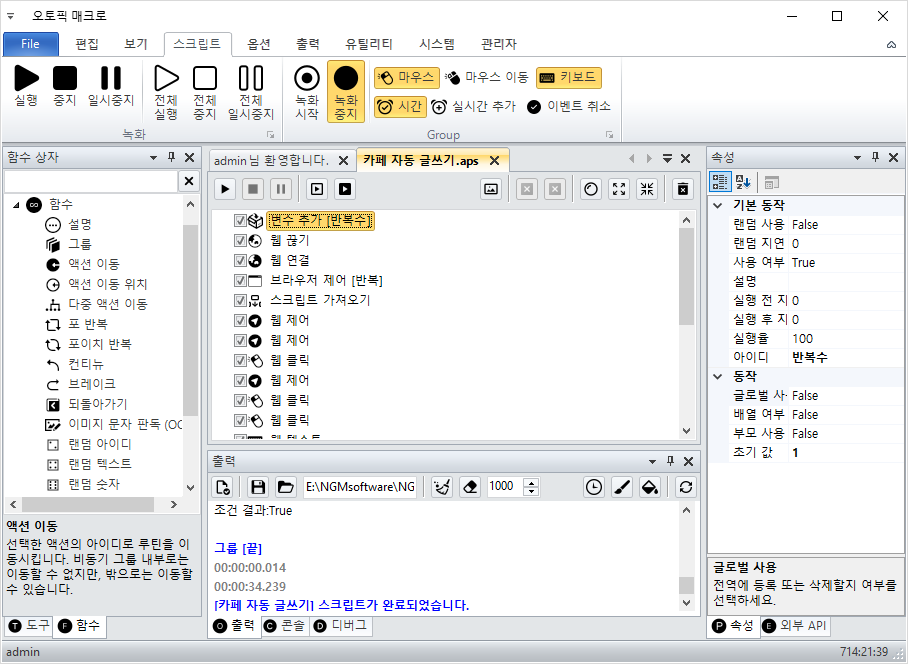Uncheck 스크립트 가져오기 action checkbox

coord(240,300)
